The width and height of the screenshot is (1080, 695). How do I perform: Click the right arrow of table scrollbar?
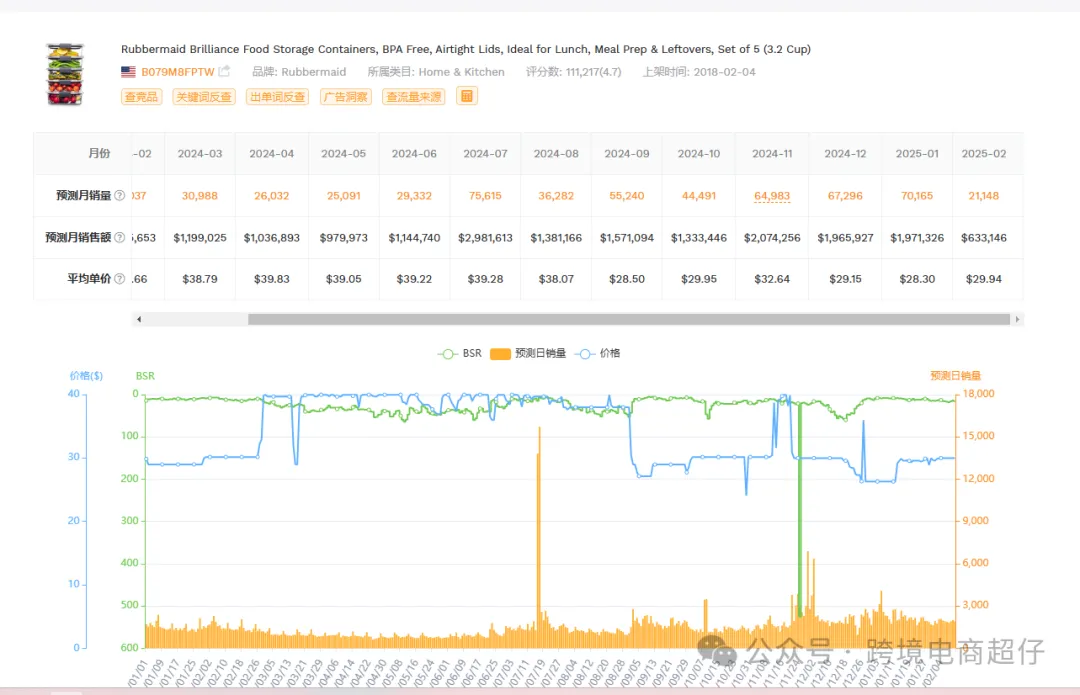(x=1017, y=319)
